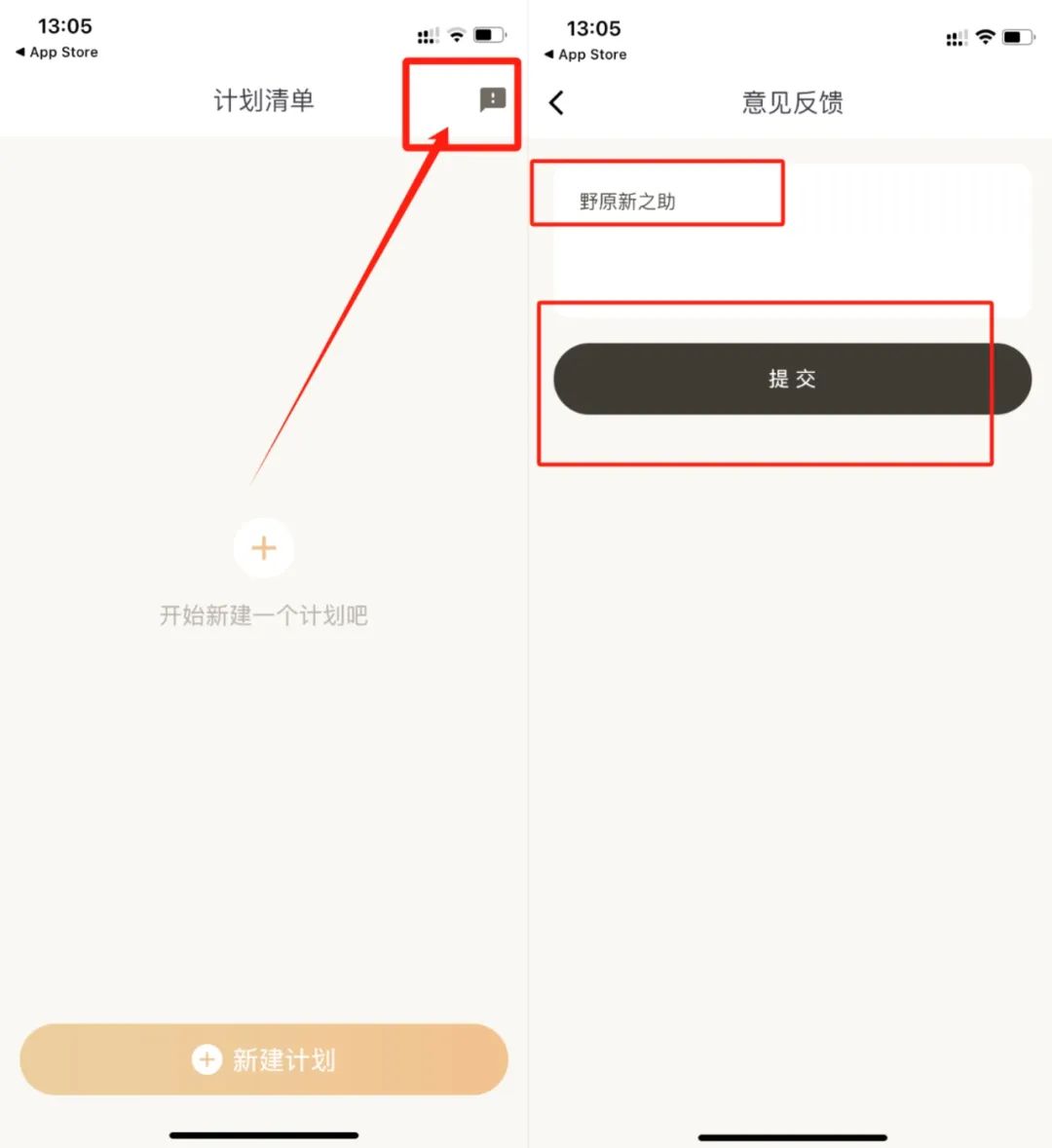Tap the home indicator bar under 新建计划
Image resolution: width=1052 pixels, height=1148 pixels.
pyautogui.click(x=264, y=1134)
